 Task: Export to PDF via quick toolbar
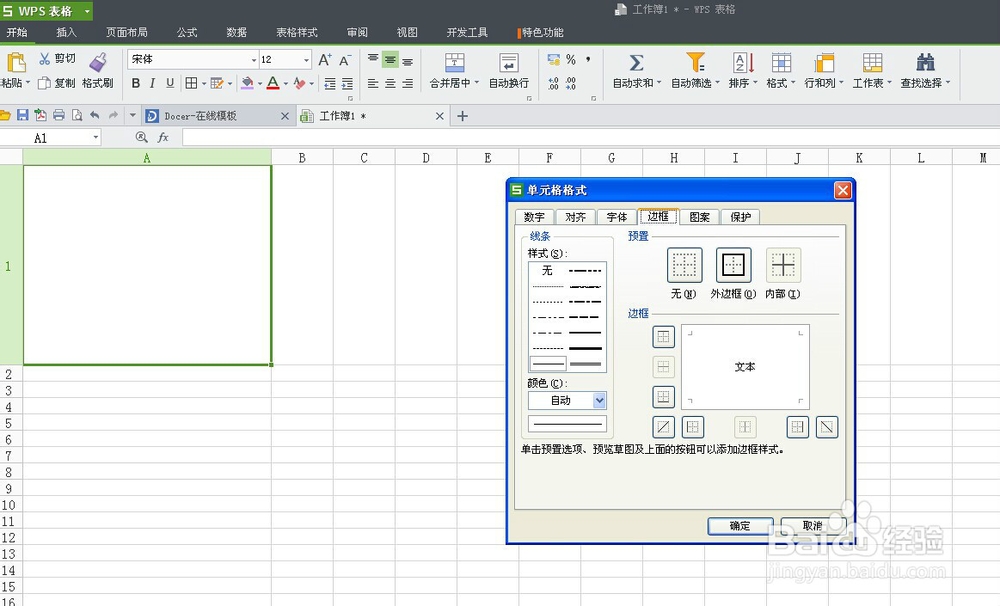(x=40, y=115)
